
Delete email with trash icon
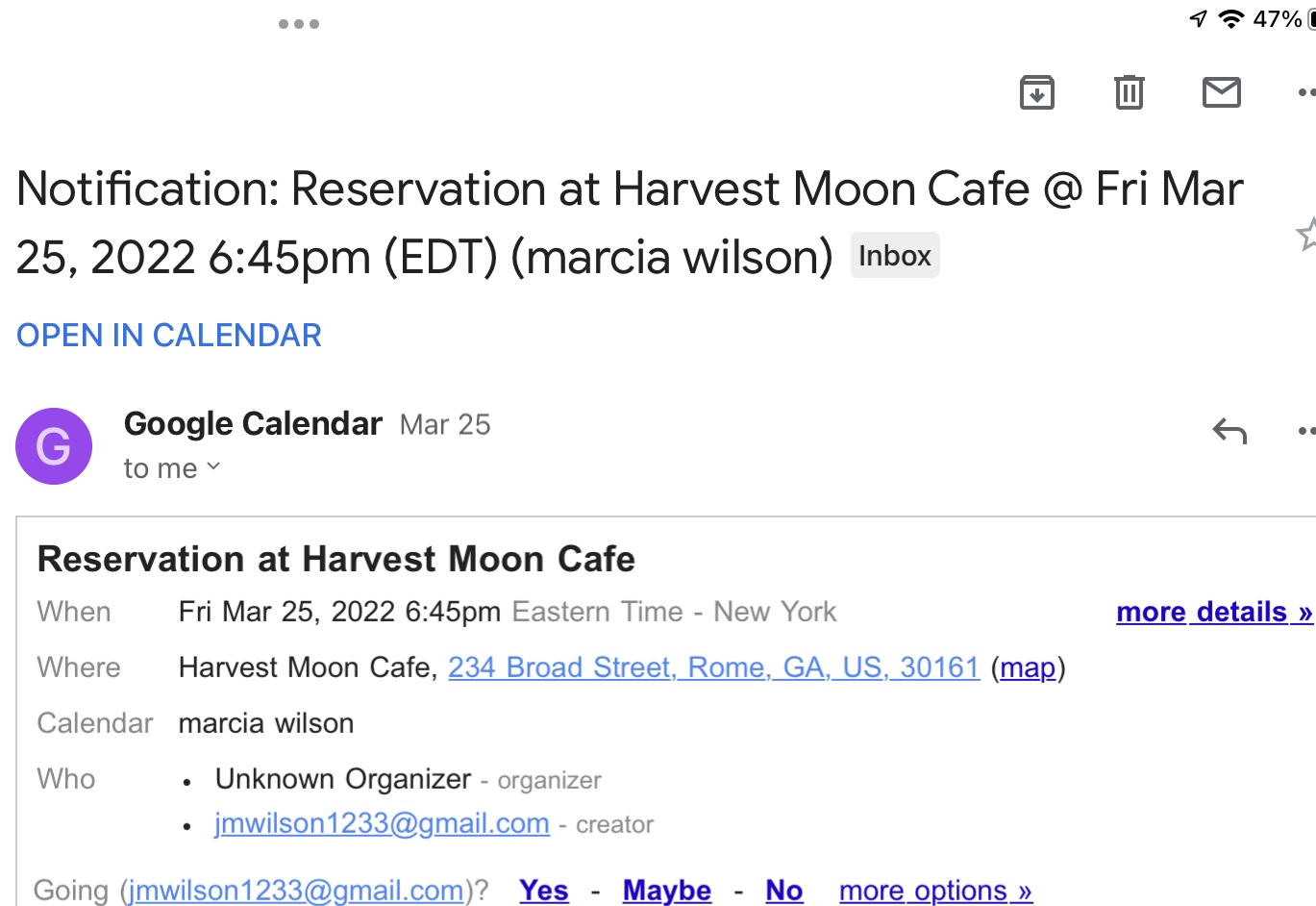[x=1129, y=92]
